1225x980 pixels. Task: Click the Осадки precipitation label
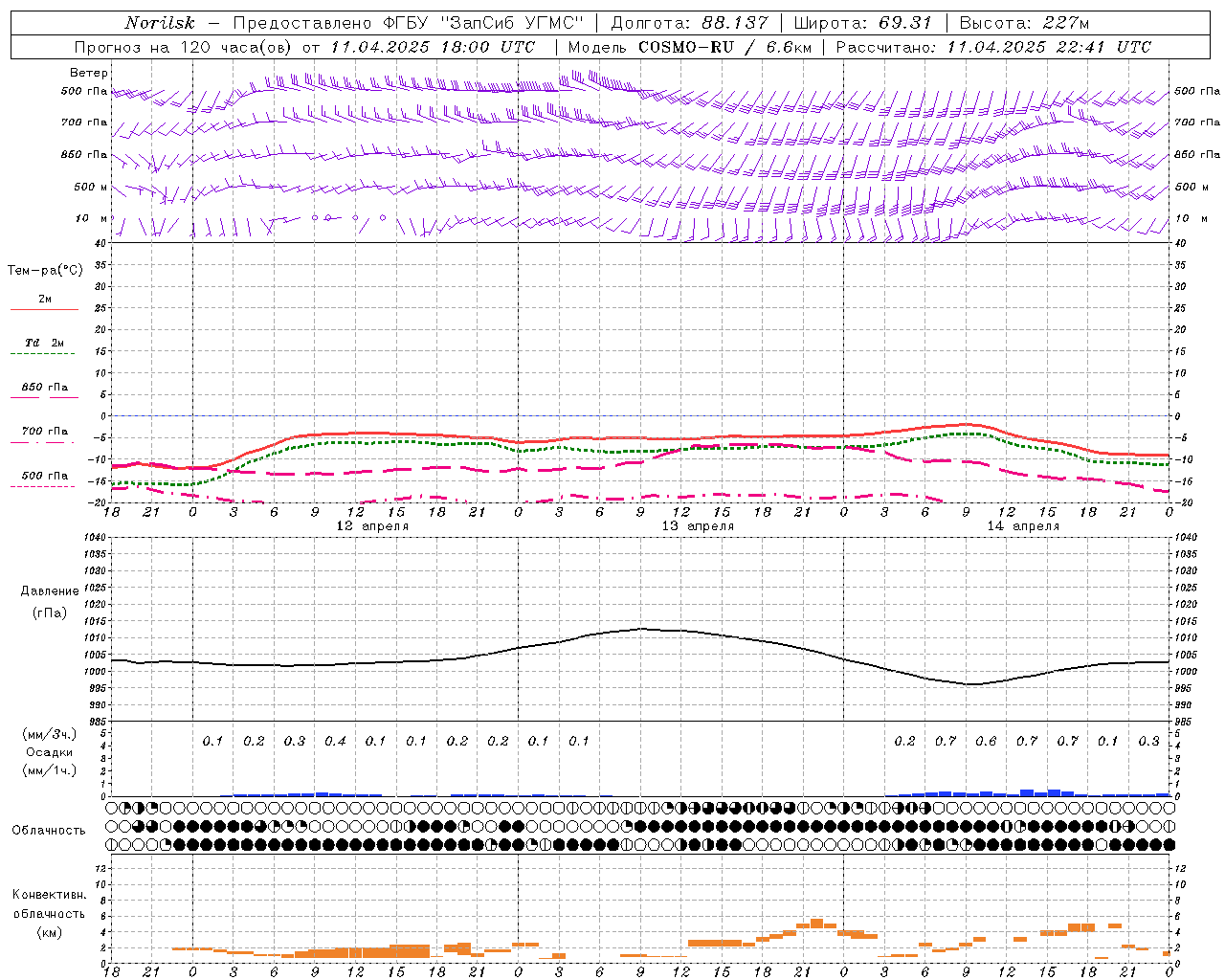(x=50, y=752)
